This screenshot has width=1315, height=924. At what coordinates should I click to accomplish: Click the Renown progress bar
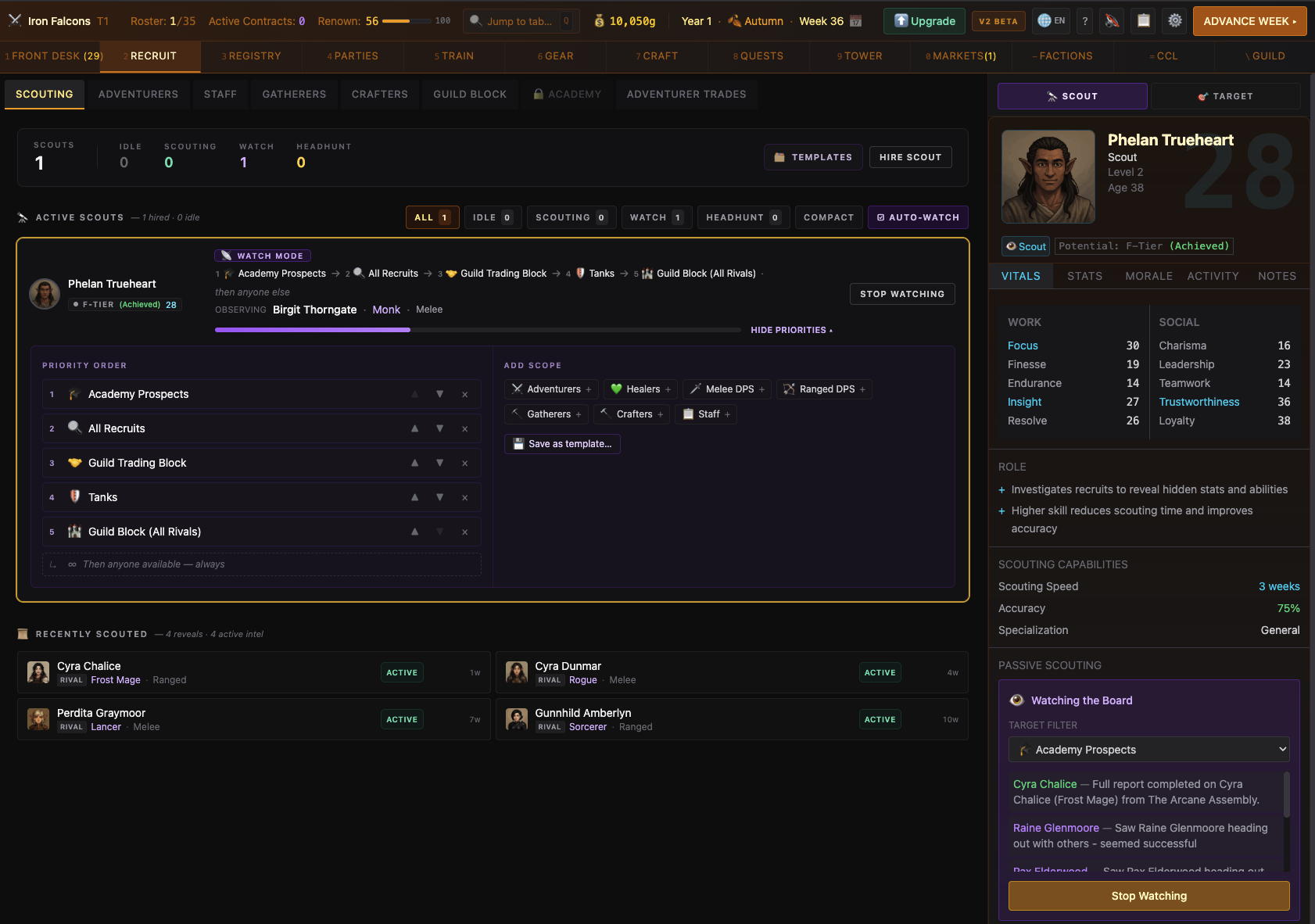pyautogui.click(x=405, y=21)
